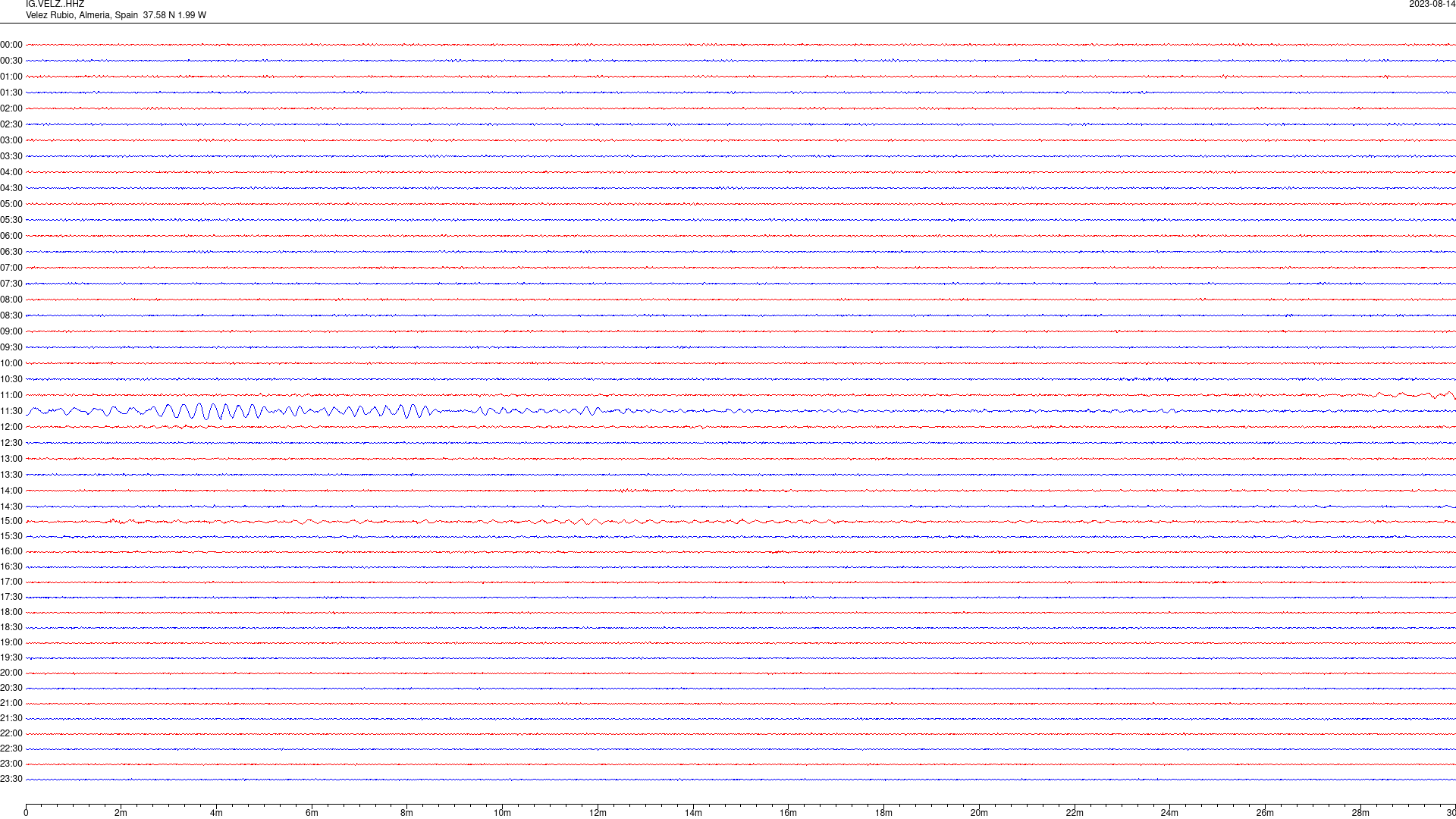Pick the 02:30 time label
Viewport: 1456px width, 819px height.
pyautogui.click(x=11, y=124)
